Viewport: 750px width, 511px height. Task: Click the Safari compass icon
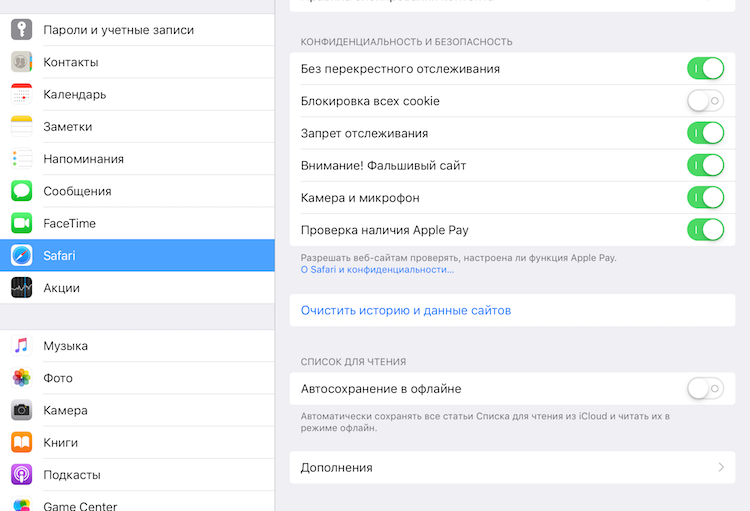(x=22, y=256)
